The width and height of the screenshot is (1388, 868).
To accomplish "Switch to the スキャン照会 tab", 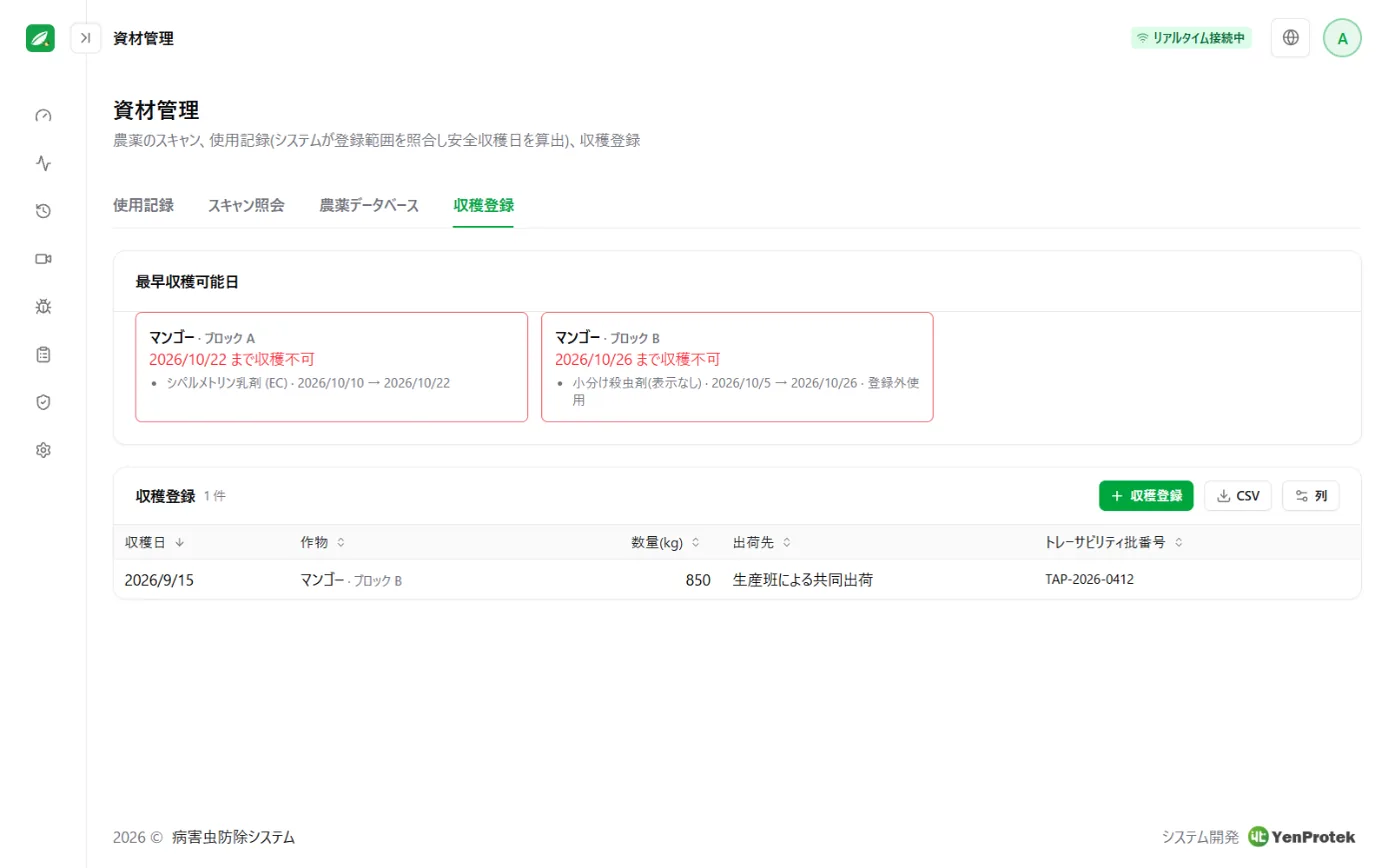I will [x=246, y=205].
